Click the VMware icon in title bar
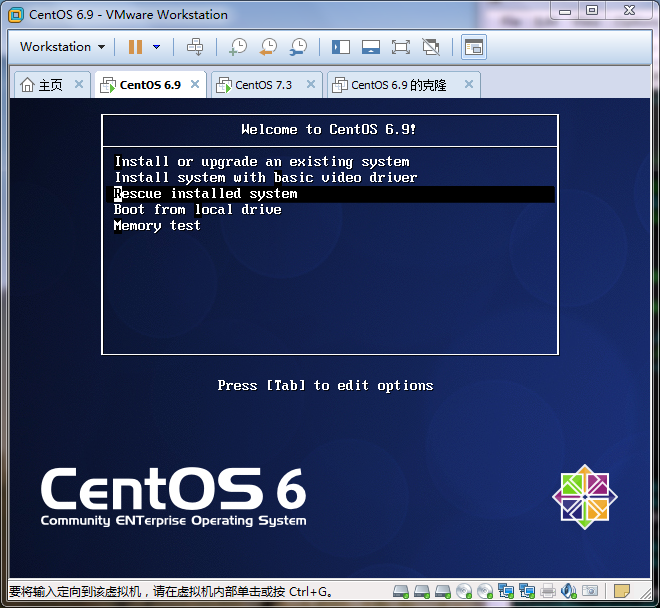The height and width of the screenshot is (608, 660). pos(16,15)
